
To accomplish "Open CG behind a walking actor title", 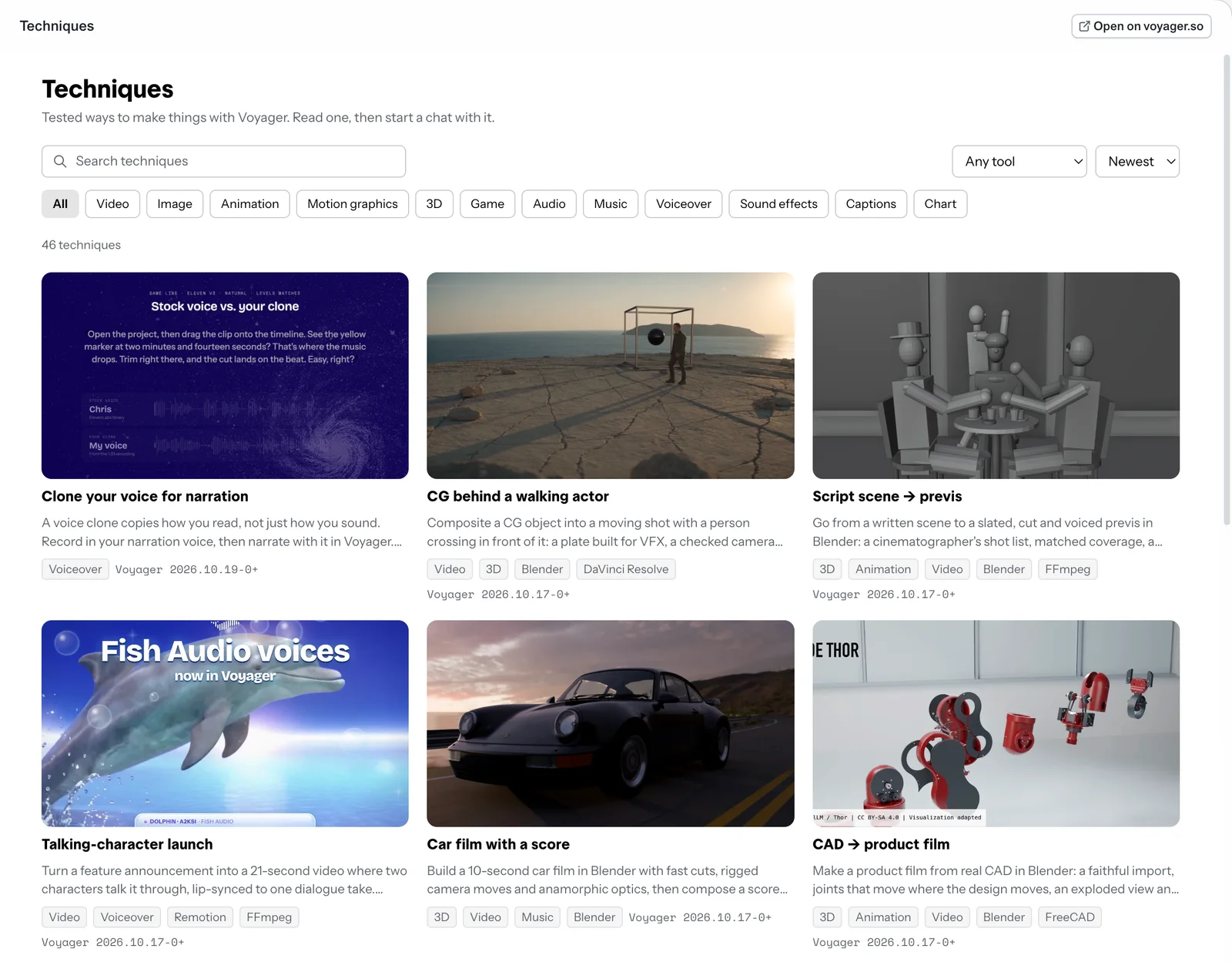I will pos(517,497).
